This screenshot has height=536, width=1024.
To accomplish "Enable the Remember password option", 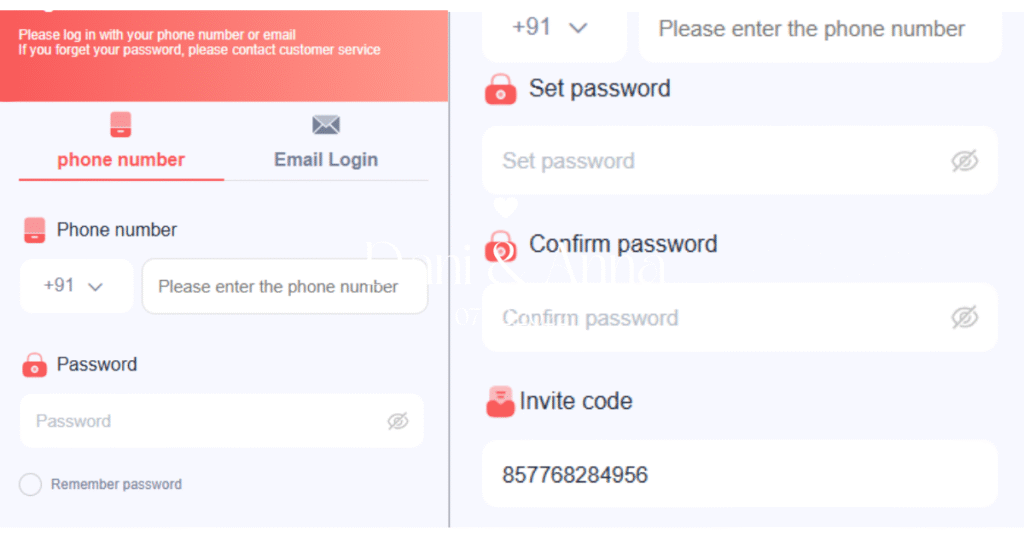I will click(31, 485).
